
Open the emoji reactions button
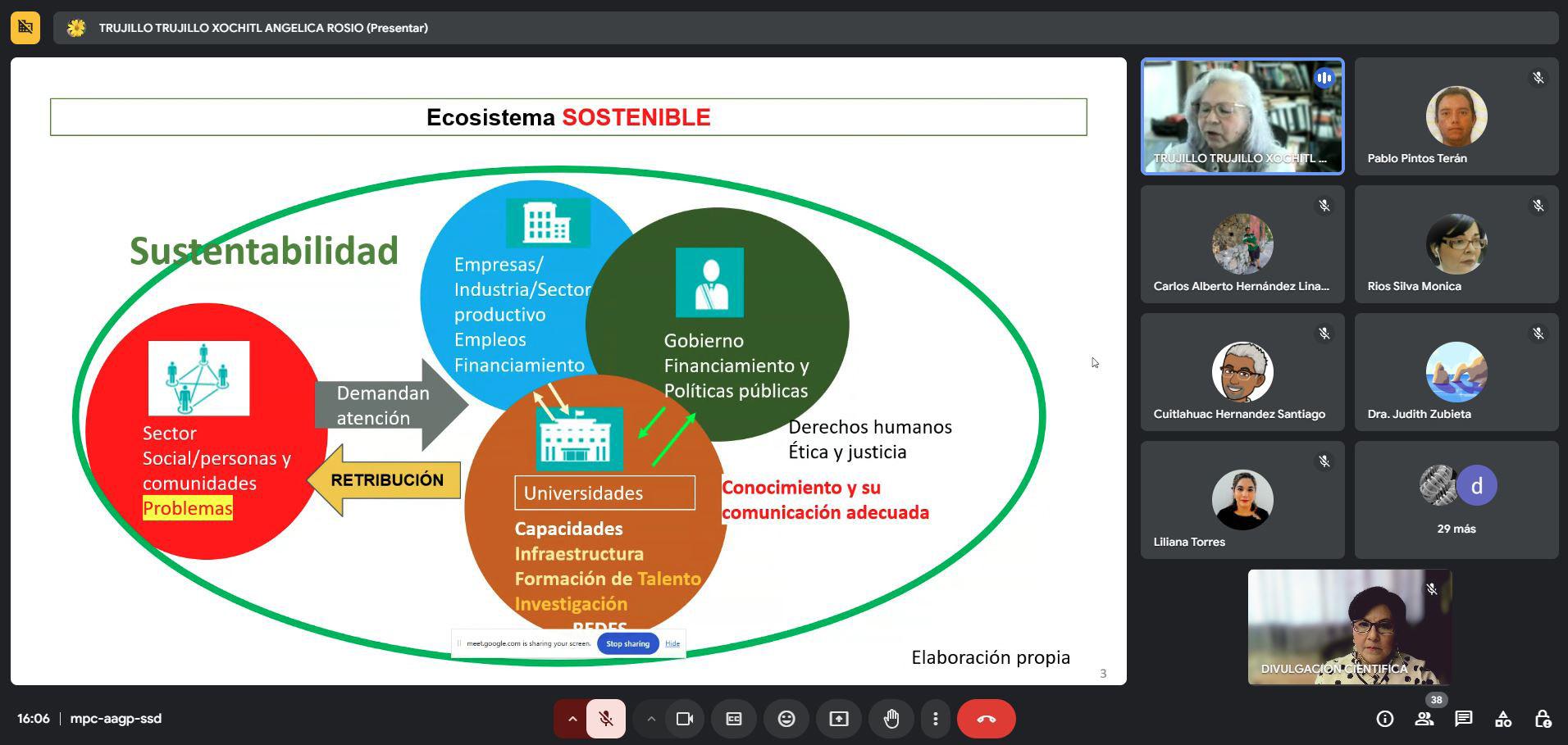[786, 719]
